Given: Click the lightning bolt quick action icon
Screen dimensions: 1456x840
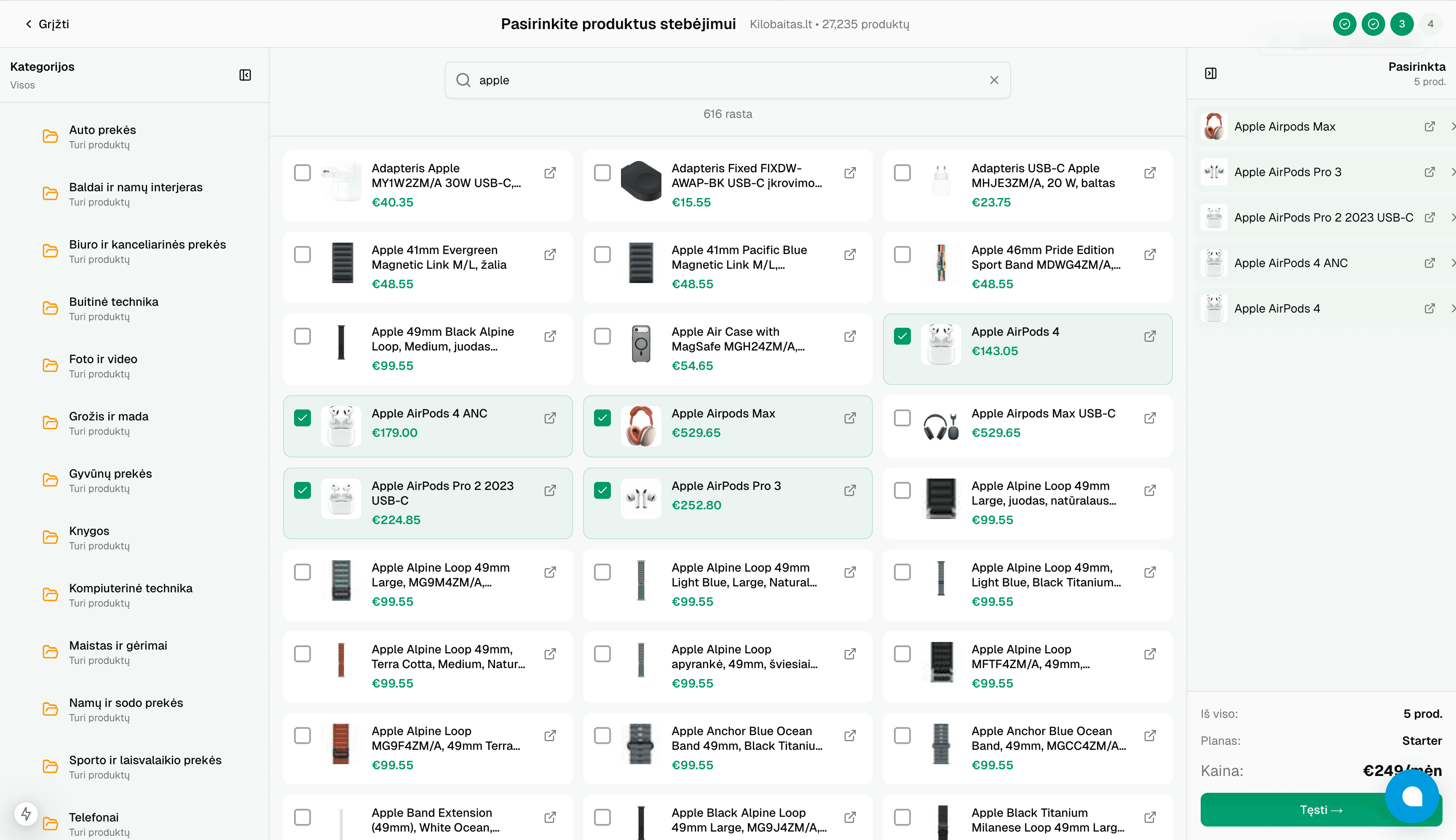Looking at the screenshot, I should [x=26, y=814].
